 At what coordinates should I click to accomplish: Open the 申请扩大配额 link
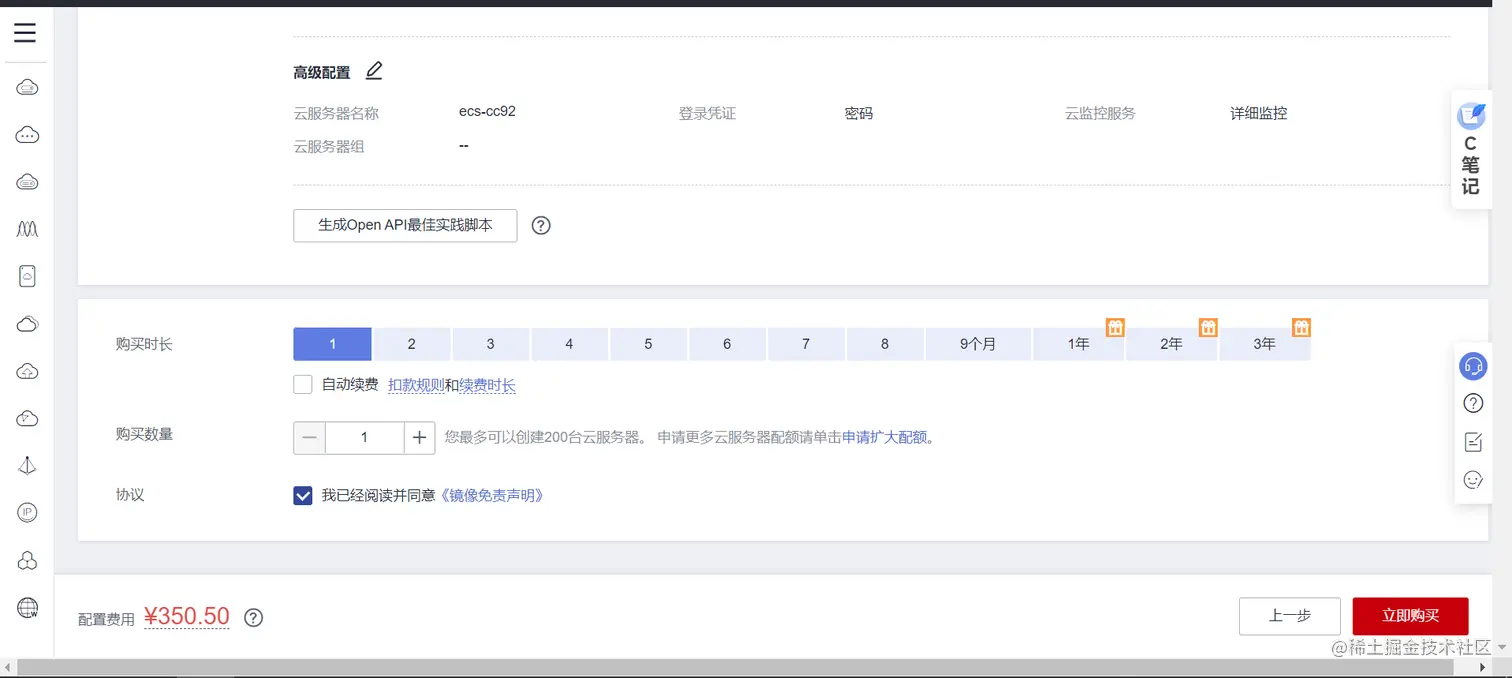(x=884, y=437)
